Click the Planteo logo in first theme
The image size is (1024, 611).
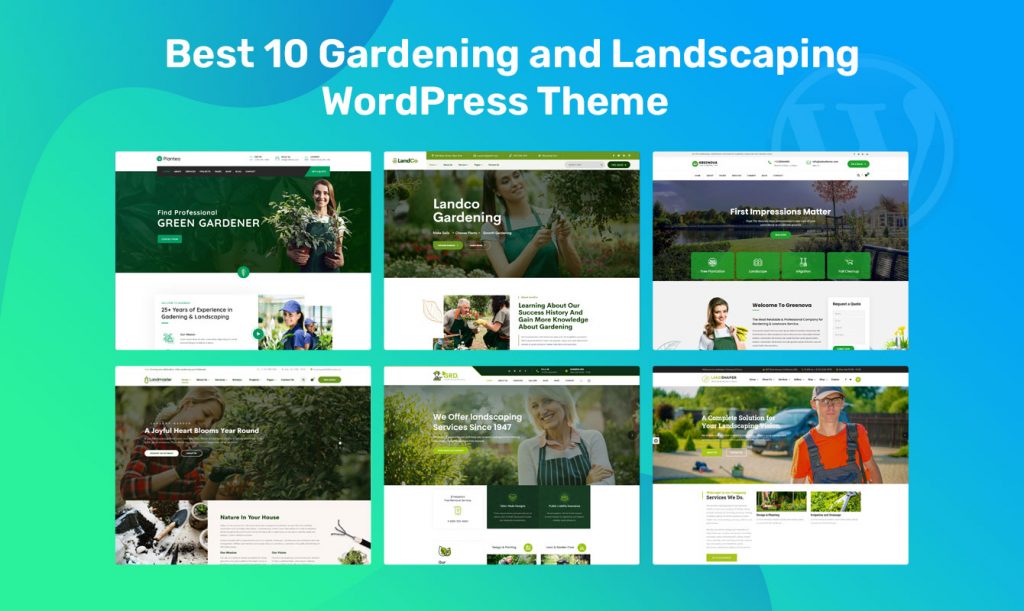coord(168,159)
